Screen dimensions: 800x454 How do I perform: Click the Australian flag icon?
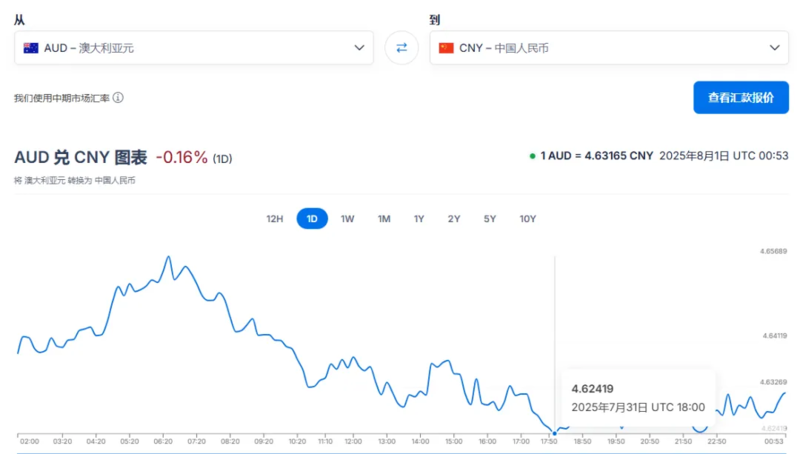tap(31, 48)
